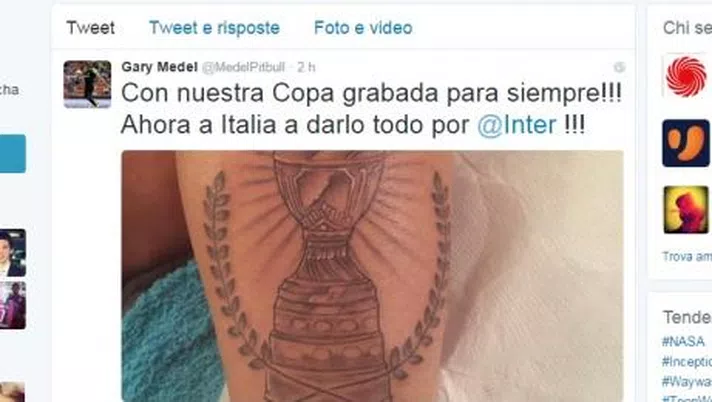The height and width of the screenshot is (402, 712).
Task: Open the #Inception trending hashtag
Action: [x=687, y=362]
